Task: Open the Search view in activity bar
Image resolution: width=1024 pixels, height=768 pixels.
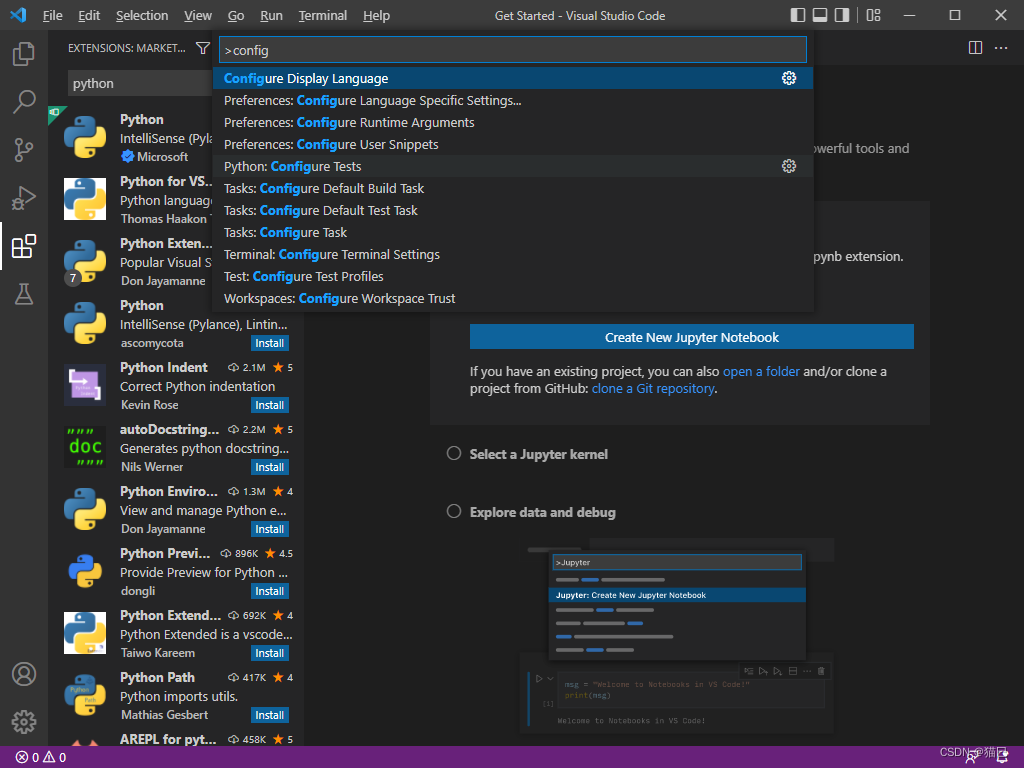Action: (x=24, y=102)
